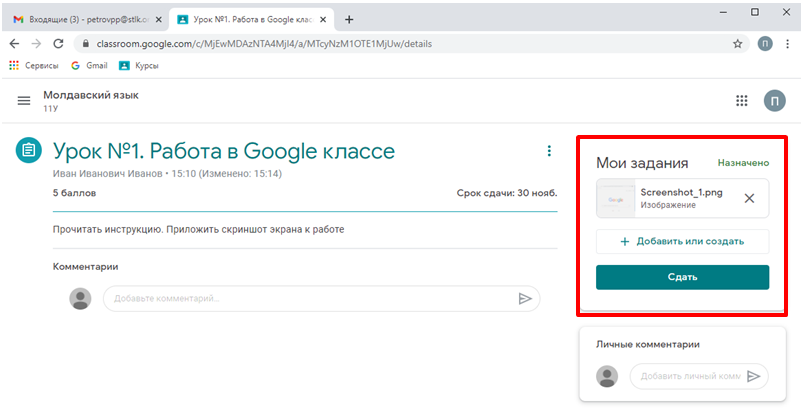804x414 pixels.
Task: Bookmark this page with star icon
Action: coord(738,44)
